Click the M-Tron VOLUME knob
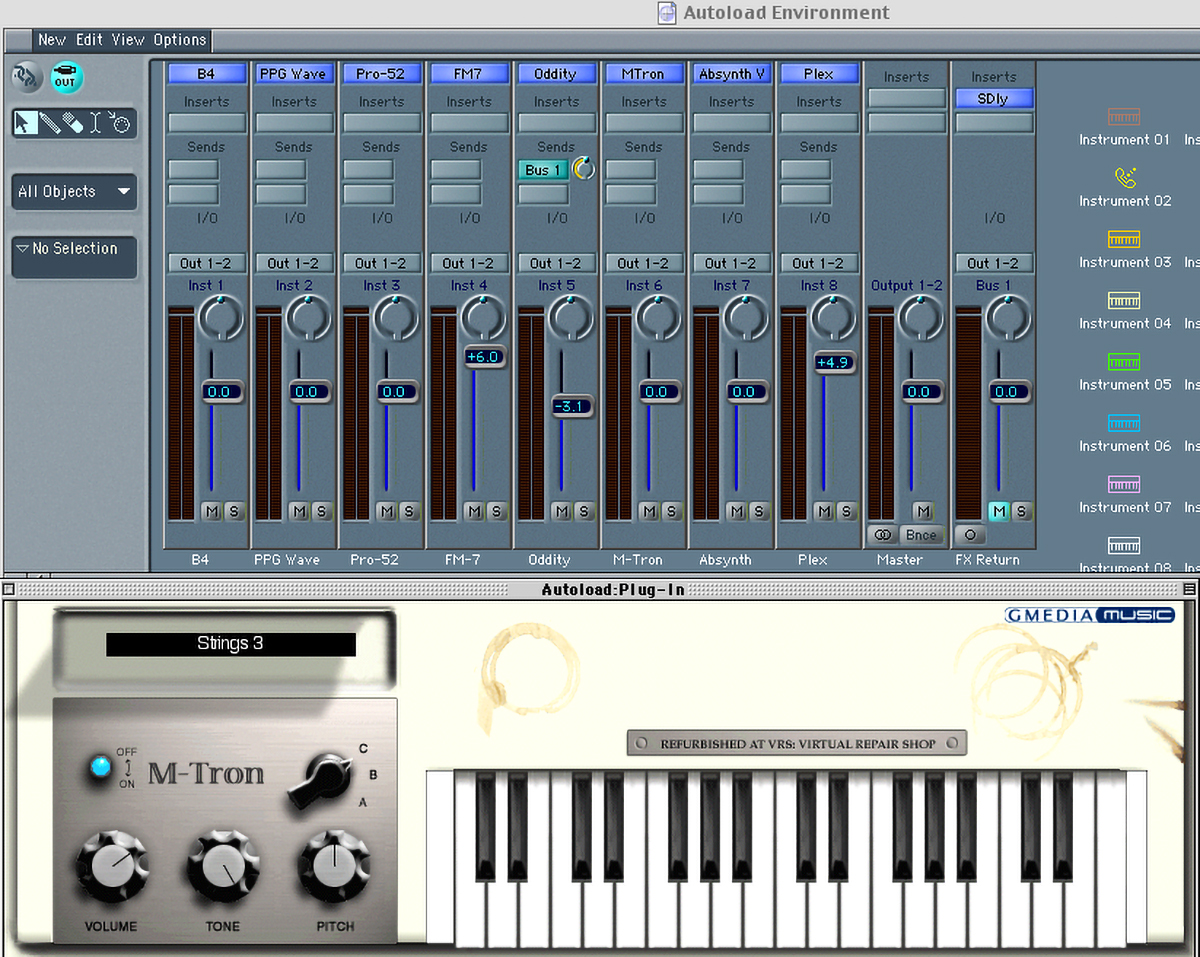The height and width of the screenshot is (957, 1200). point(112,867)
